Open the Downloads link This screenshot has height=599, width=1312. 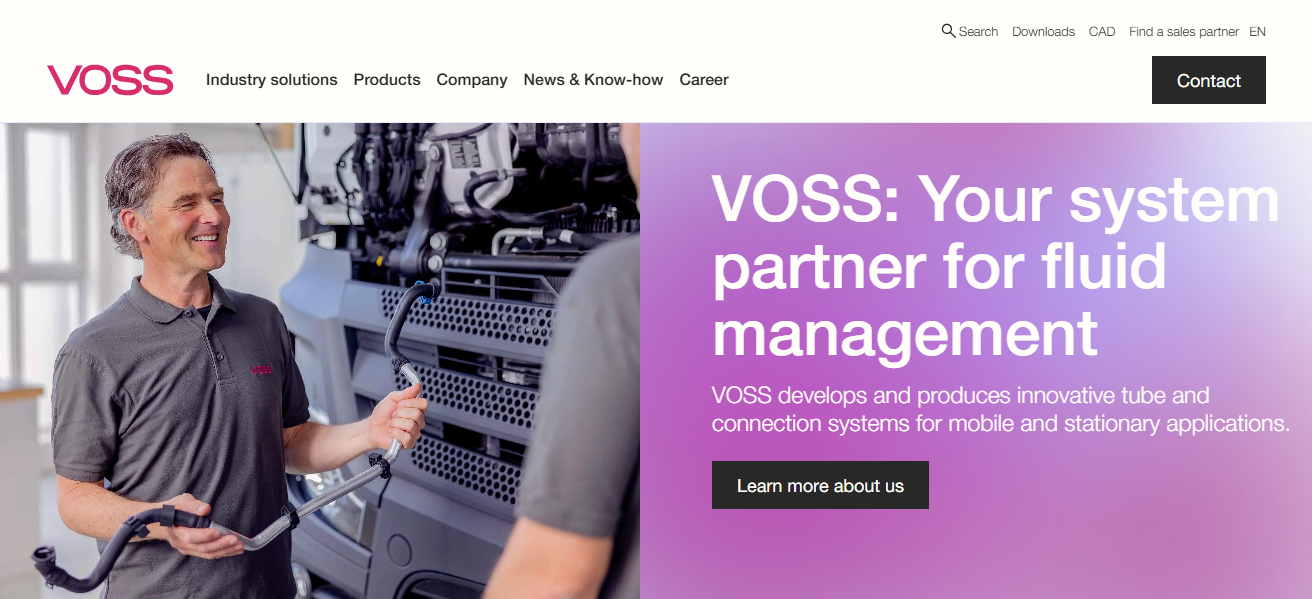click(1043, 32)
